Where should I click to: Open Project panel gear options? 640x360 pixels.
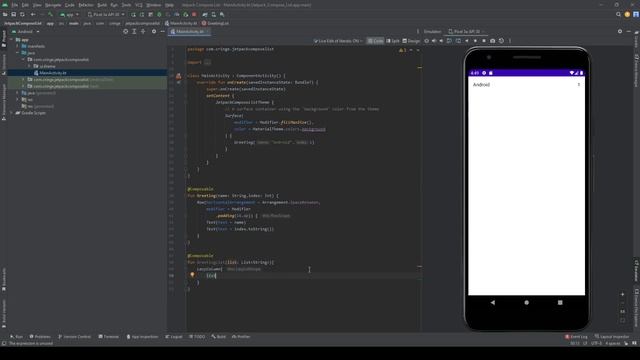point(154,31)
